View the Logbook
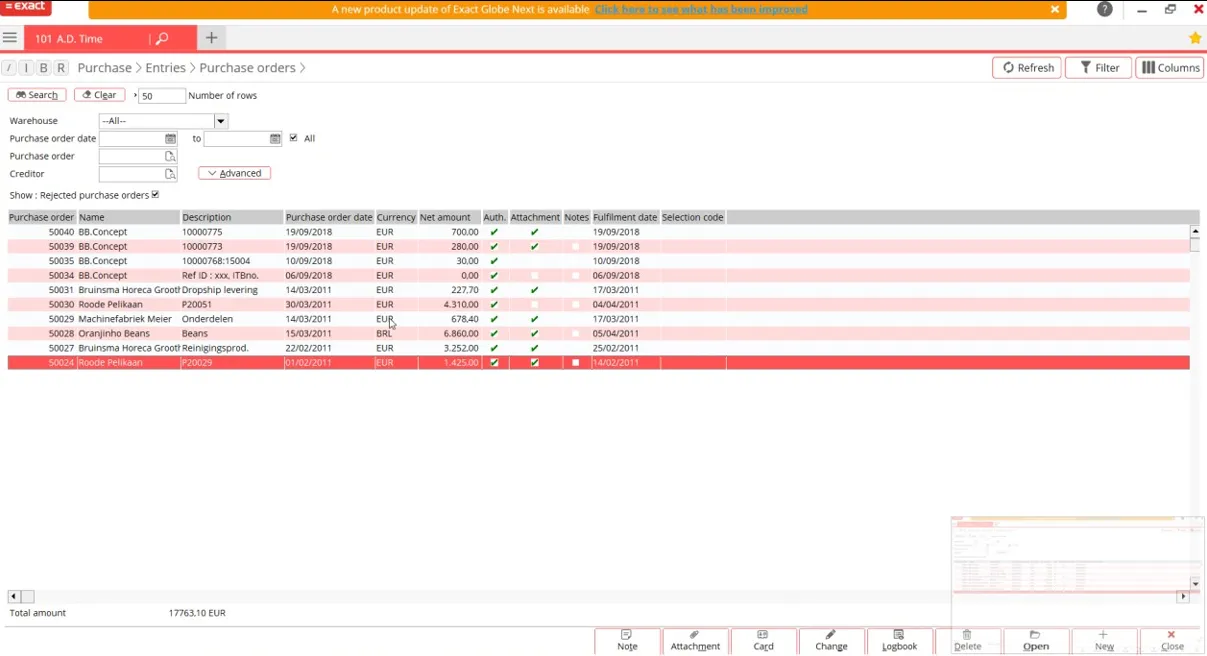 [x=899, y=641]
